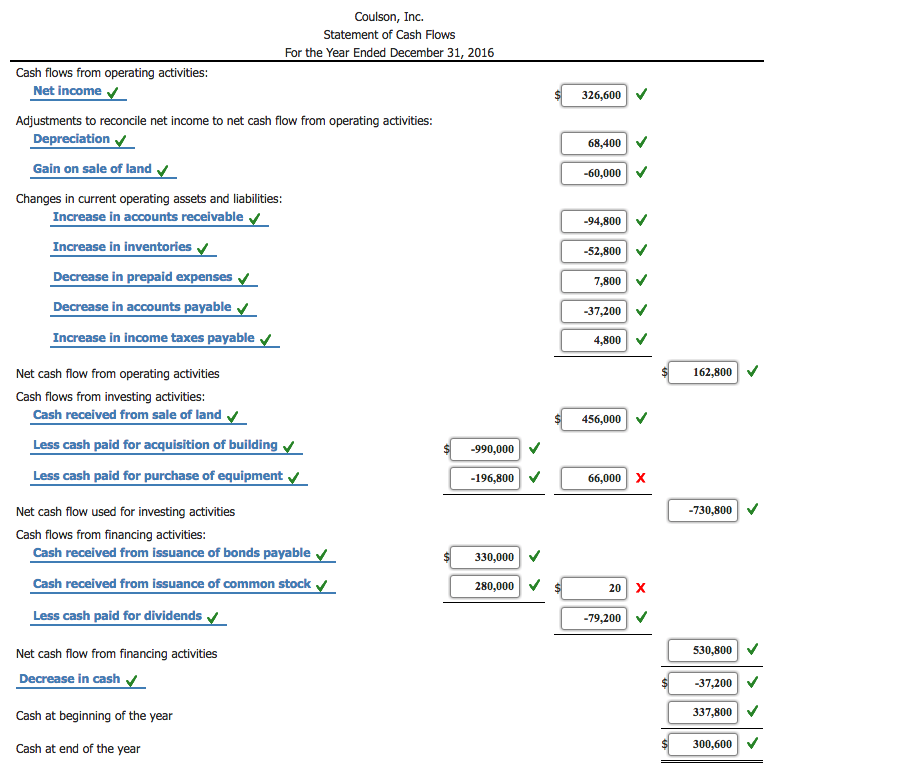Click the green check beside -94,800
Screen dimensions: 898x772
pos(641,220)
